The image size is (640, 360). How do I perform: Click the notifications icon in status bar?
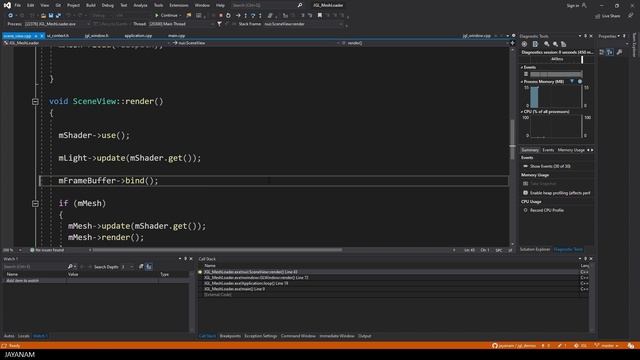coord(631,346)
